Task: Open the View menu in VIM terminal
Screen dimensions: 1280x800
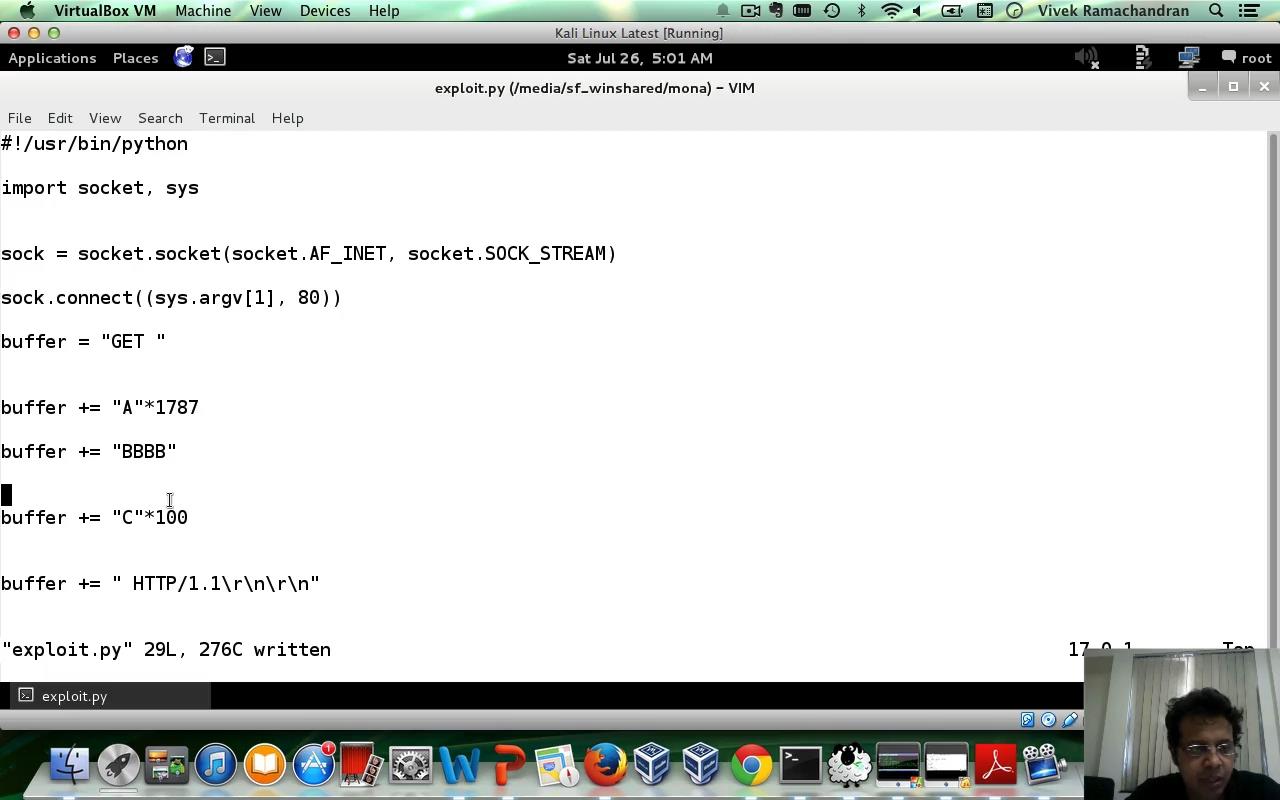Action: click(105, 118)
